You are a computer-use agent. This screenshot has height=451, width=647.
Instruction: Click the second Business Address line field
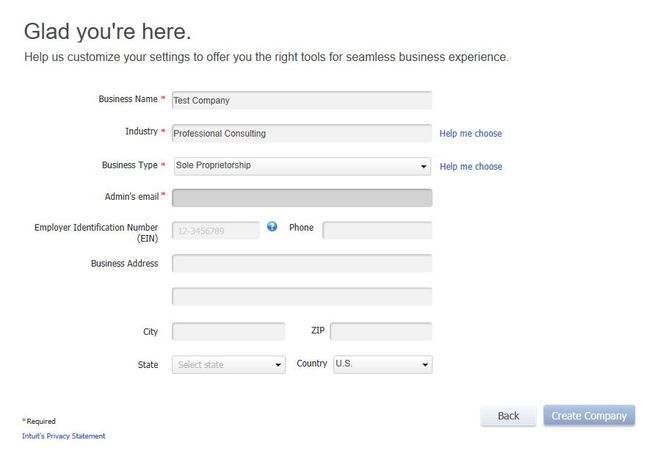pyautogui.click(x=301, y=297)
